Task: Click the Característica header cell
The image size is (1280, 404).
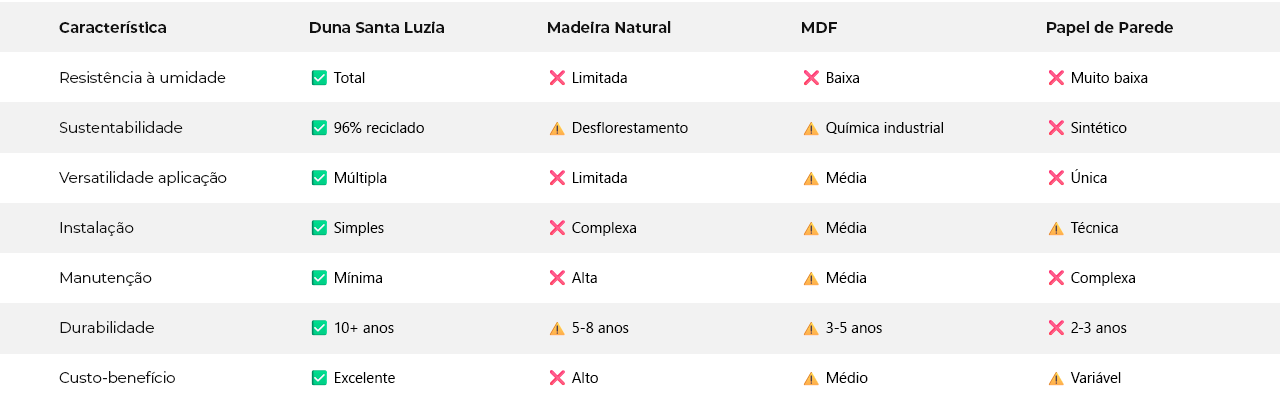Action: (x=113, y=28)
